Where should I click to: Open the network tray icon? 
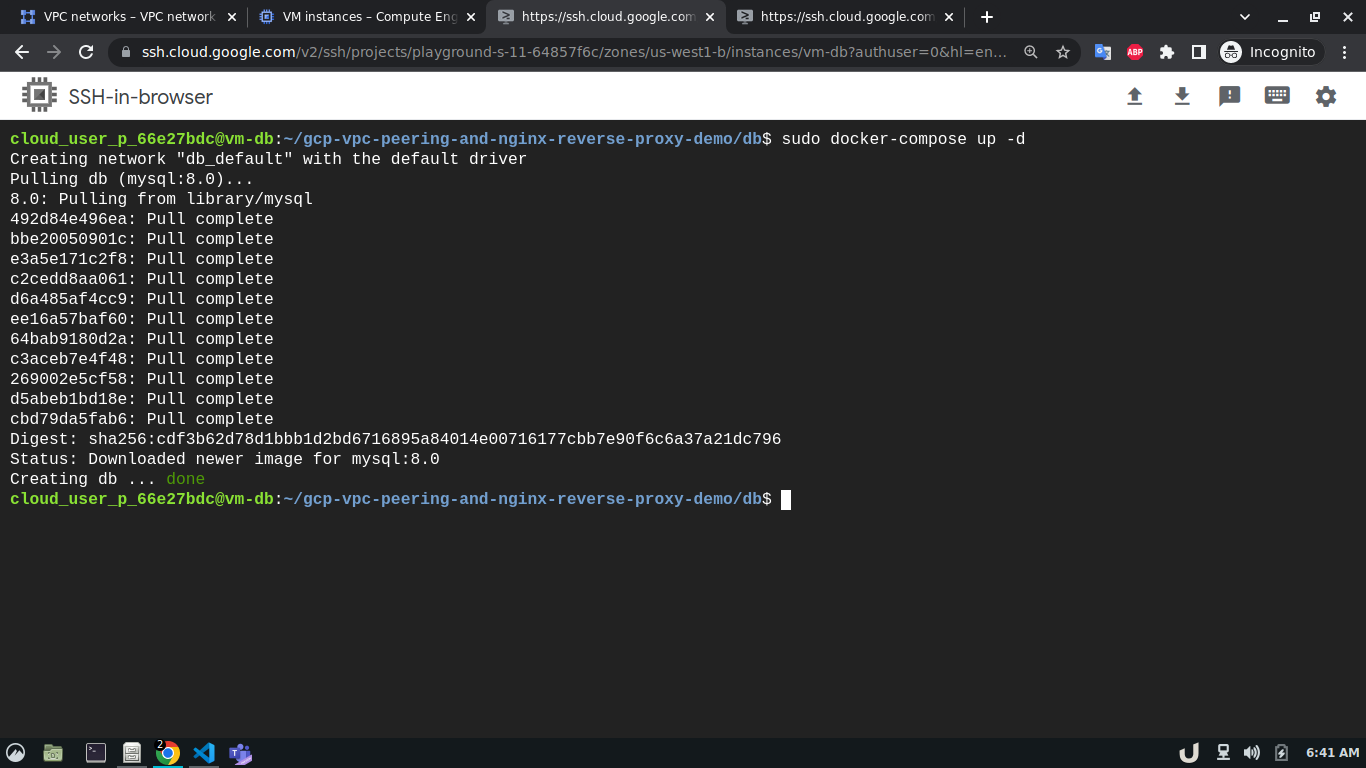pyautogui.click(x=1223, y=753)
